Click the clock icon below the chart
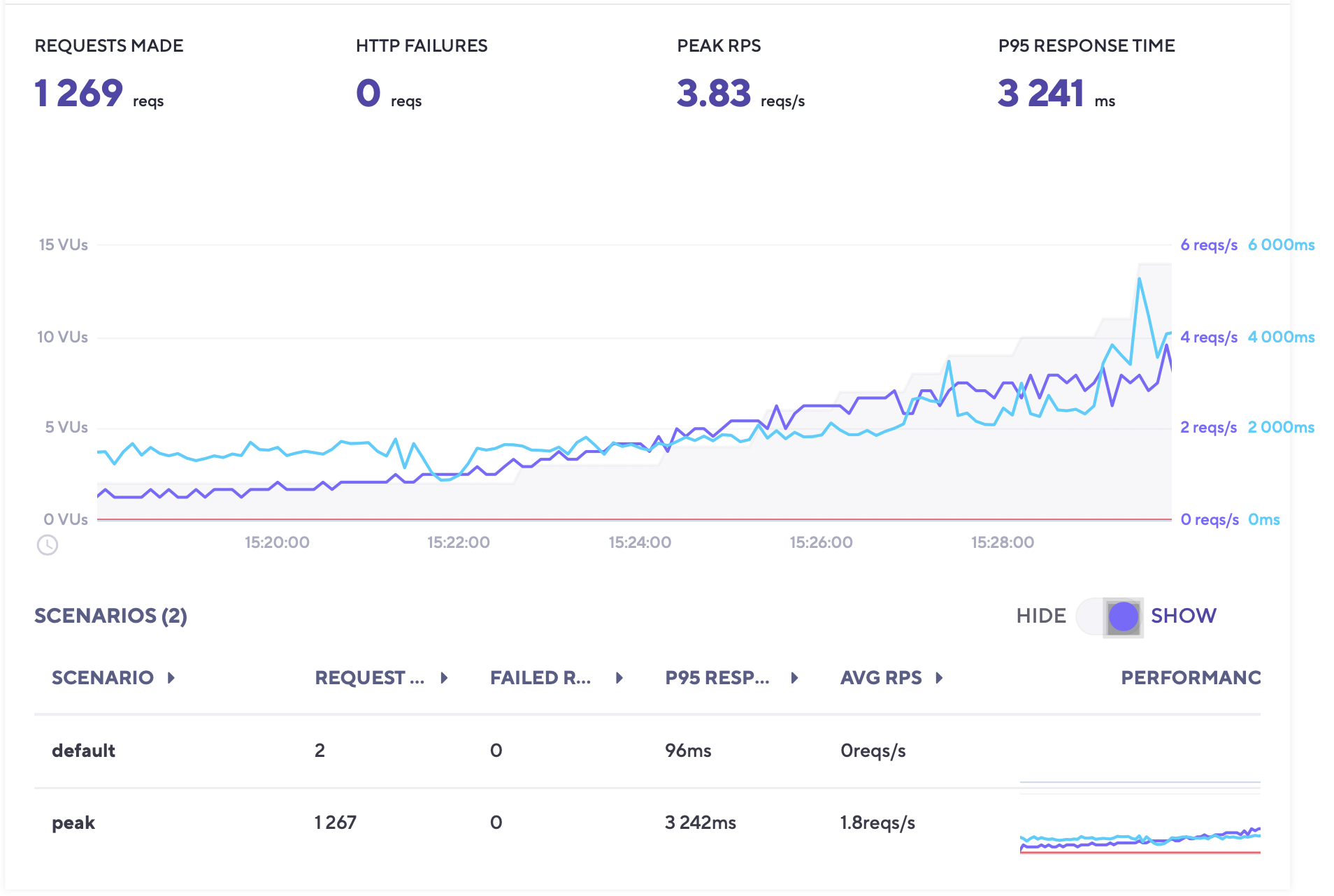 point(48,544)
